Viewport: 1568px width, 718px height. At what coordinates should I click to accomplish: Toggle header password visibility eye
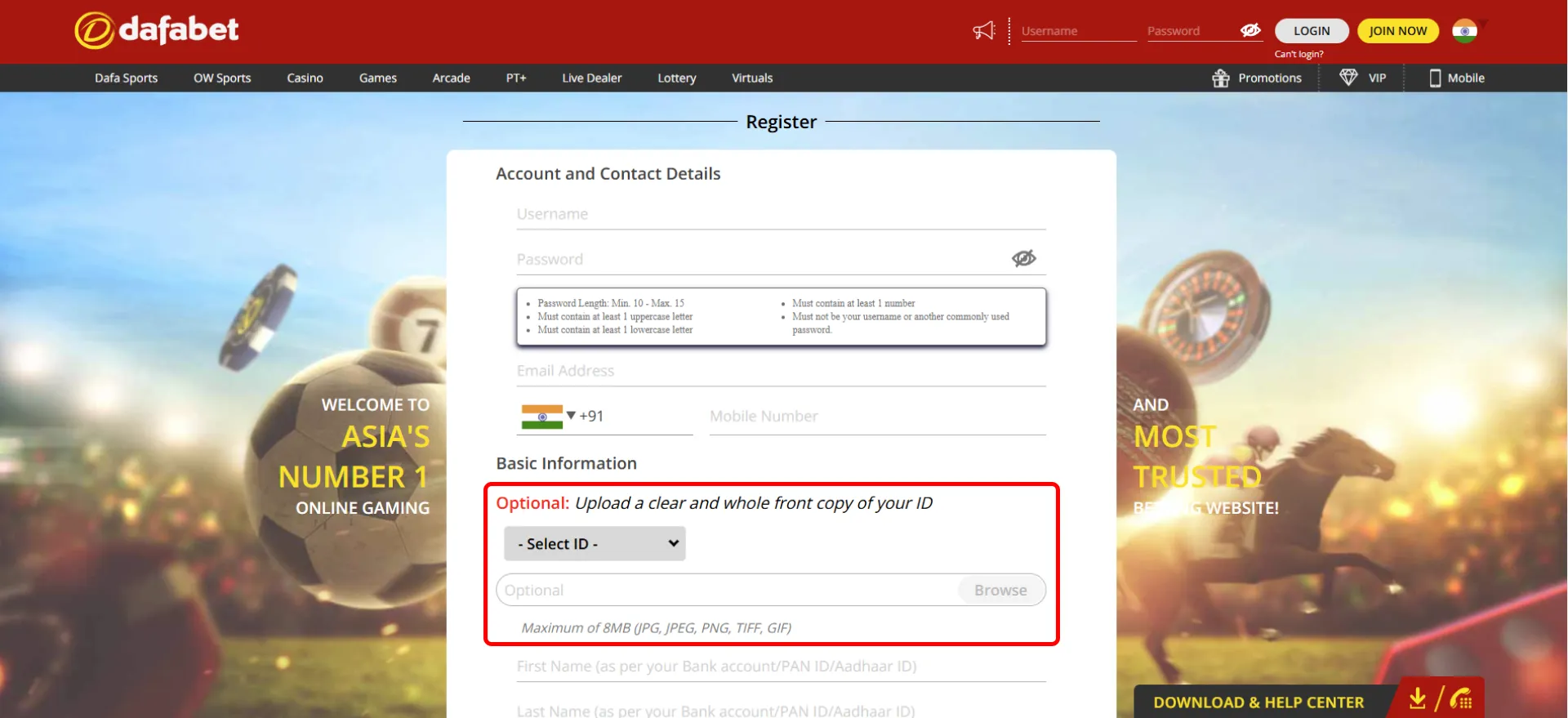click(1250, 30)
